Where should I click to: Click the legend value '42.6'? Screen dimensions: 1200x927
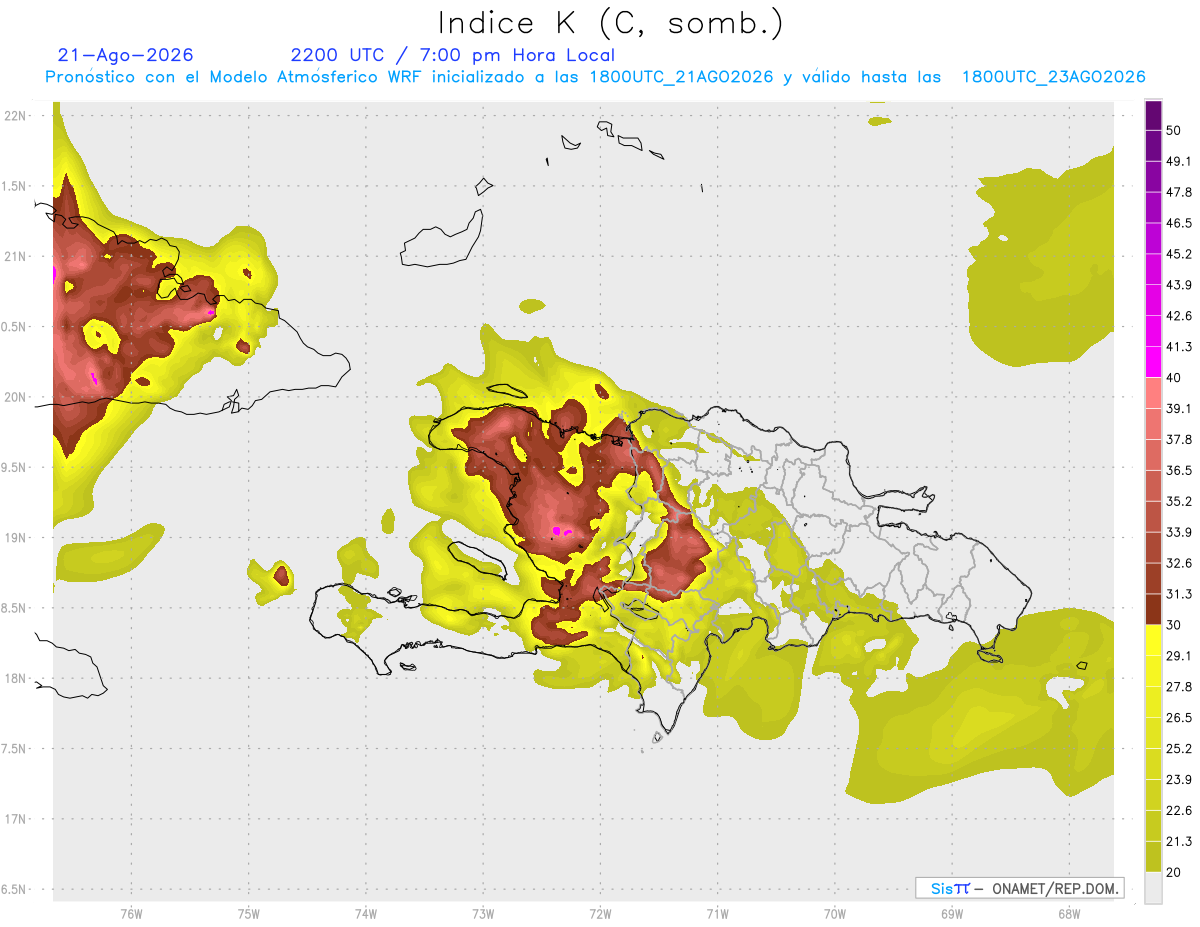point(1179,316)
